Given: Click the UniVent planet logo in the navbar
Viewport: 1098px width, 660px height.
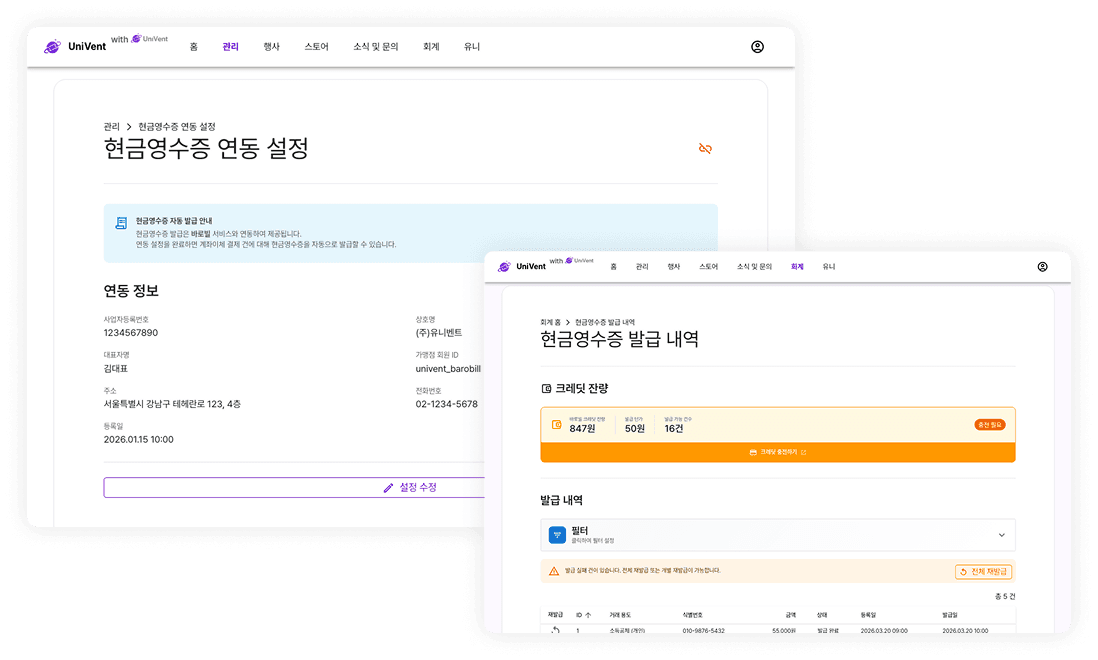Looking at the screenshot, I should [x=50, y=46].
